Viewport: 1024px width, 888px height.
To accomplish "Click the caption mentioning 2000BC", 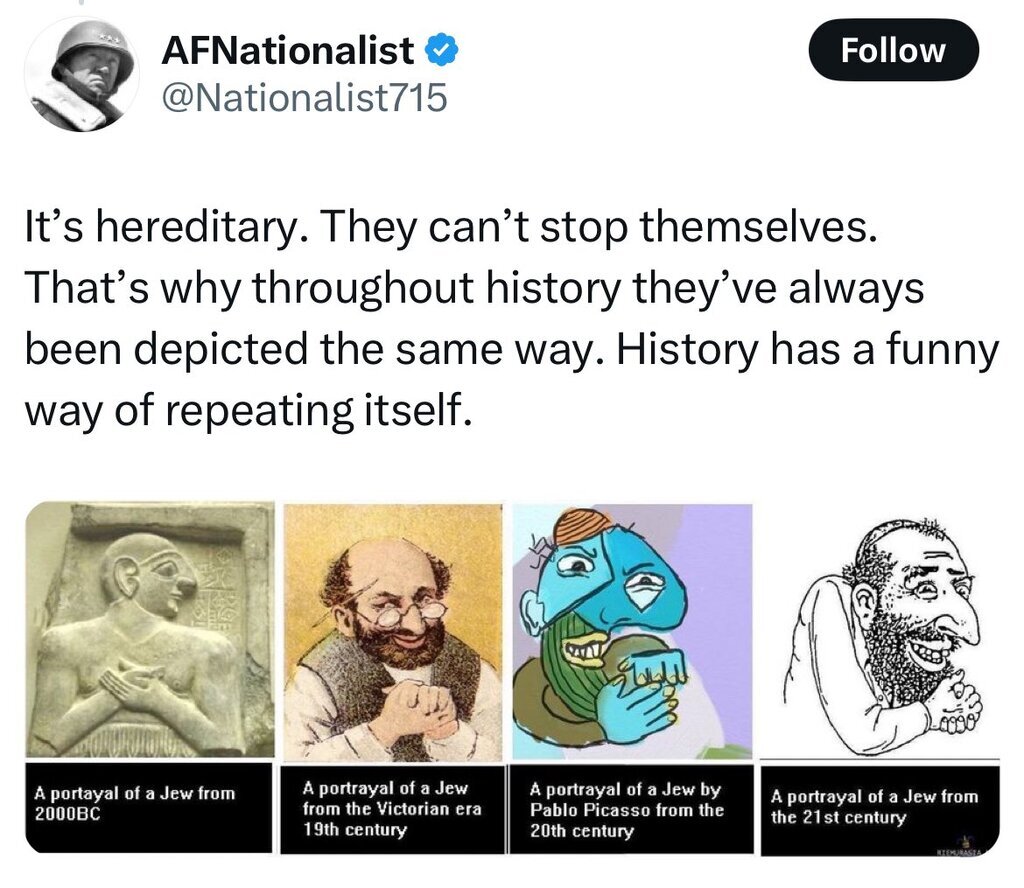I will (x=135, y=804).
